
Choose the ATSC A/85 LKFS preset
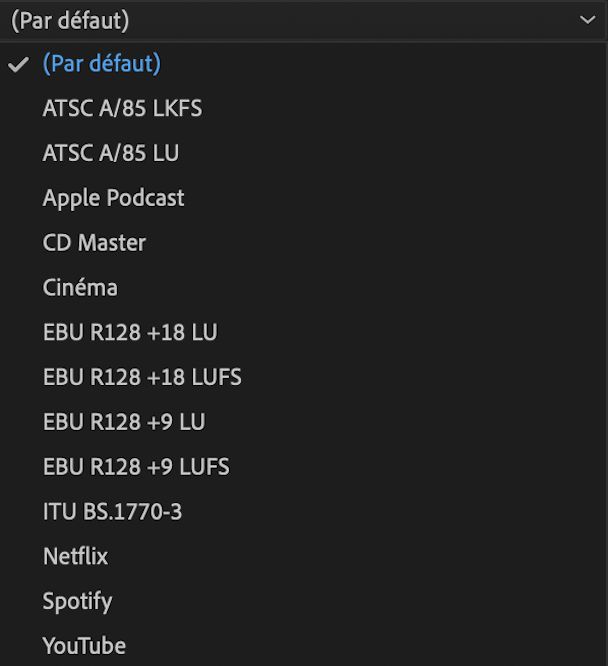coord(122,108)
